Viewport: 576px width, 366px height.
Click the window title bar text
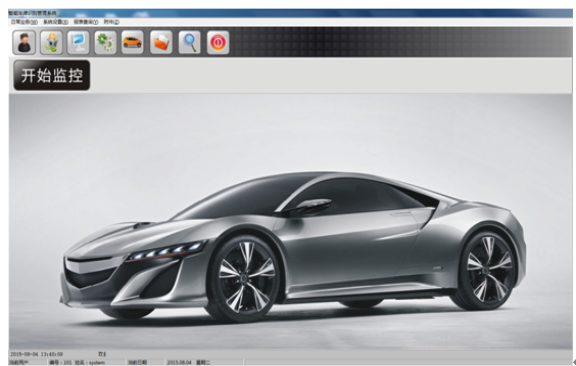pos(32,13)
